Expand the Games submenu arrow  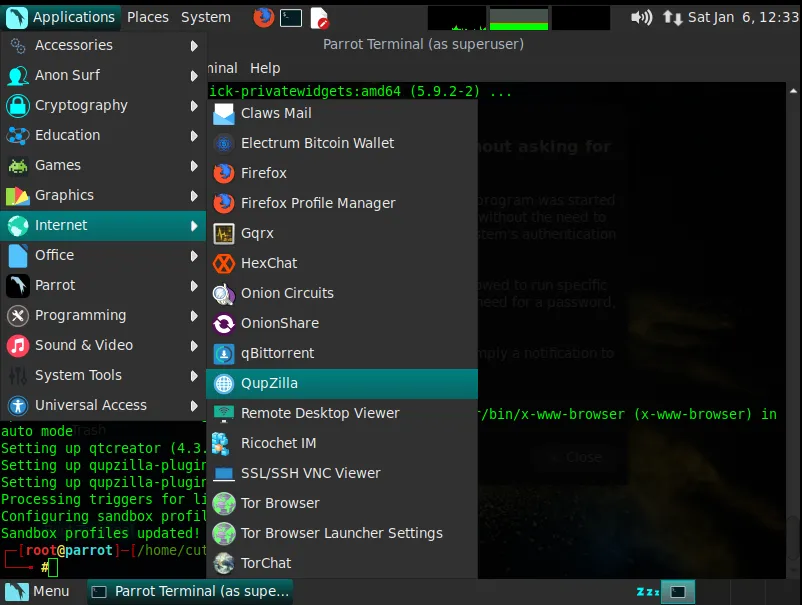coord(194,166)
